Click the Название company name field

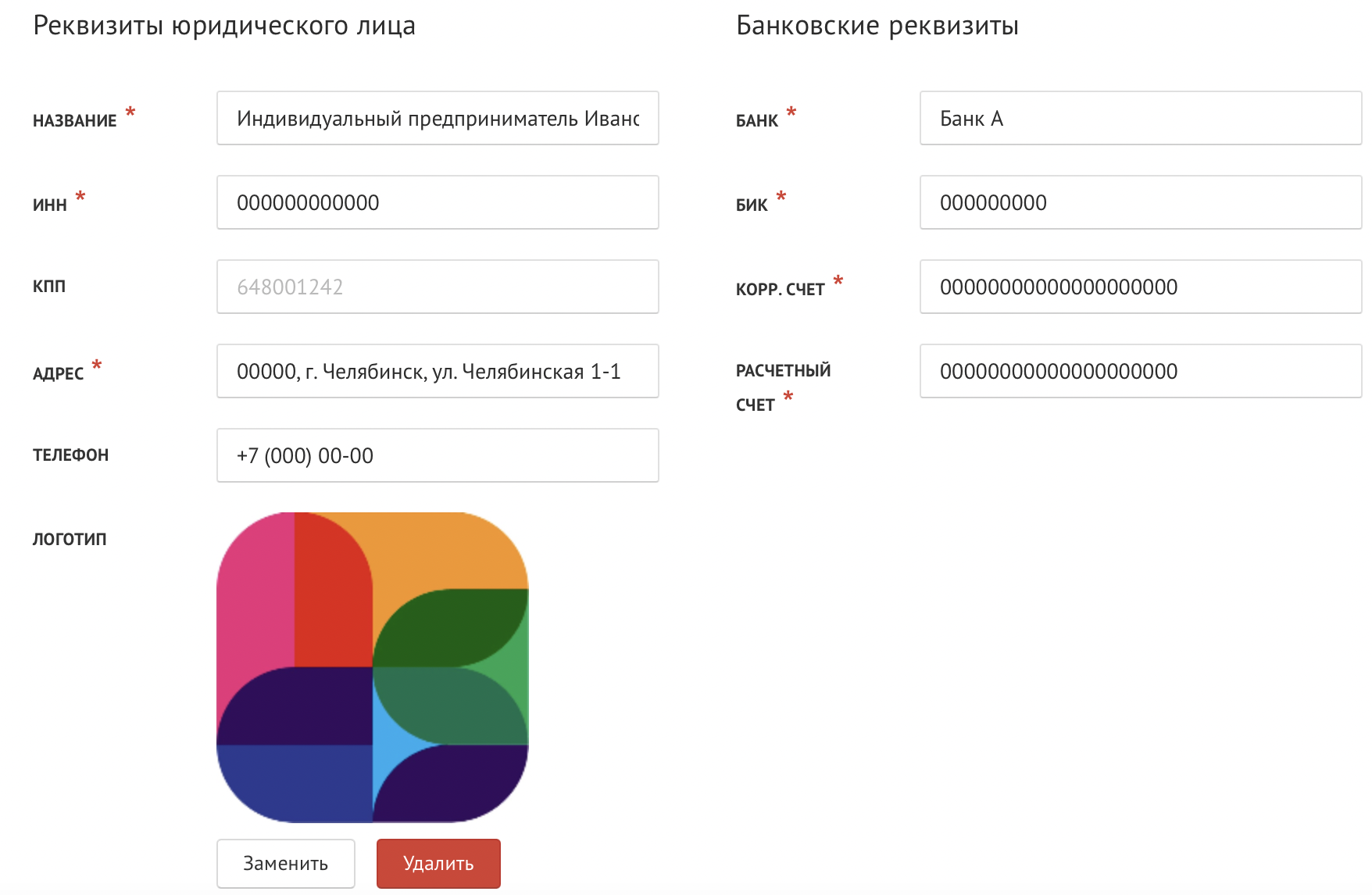[x=438, y=118]
